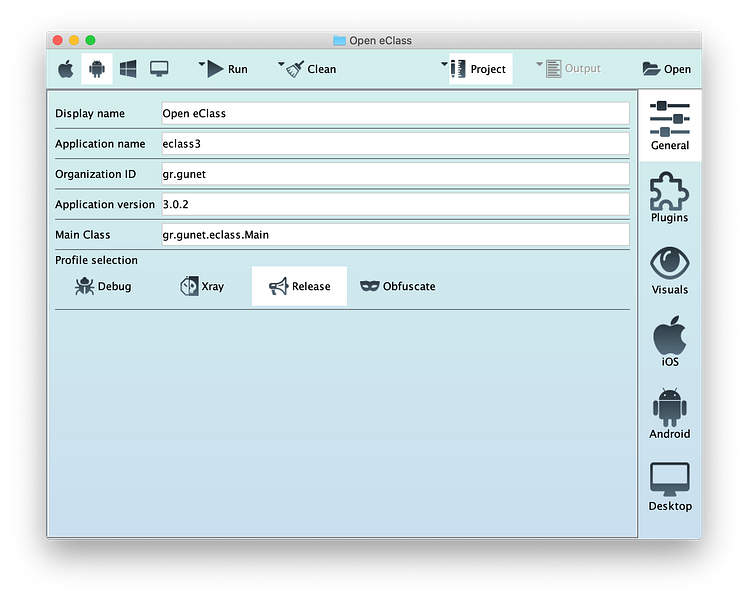Edit the Main Class field
Viewport: 748px width, 600px height.
pos(395,235)
